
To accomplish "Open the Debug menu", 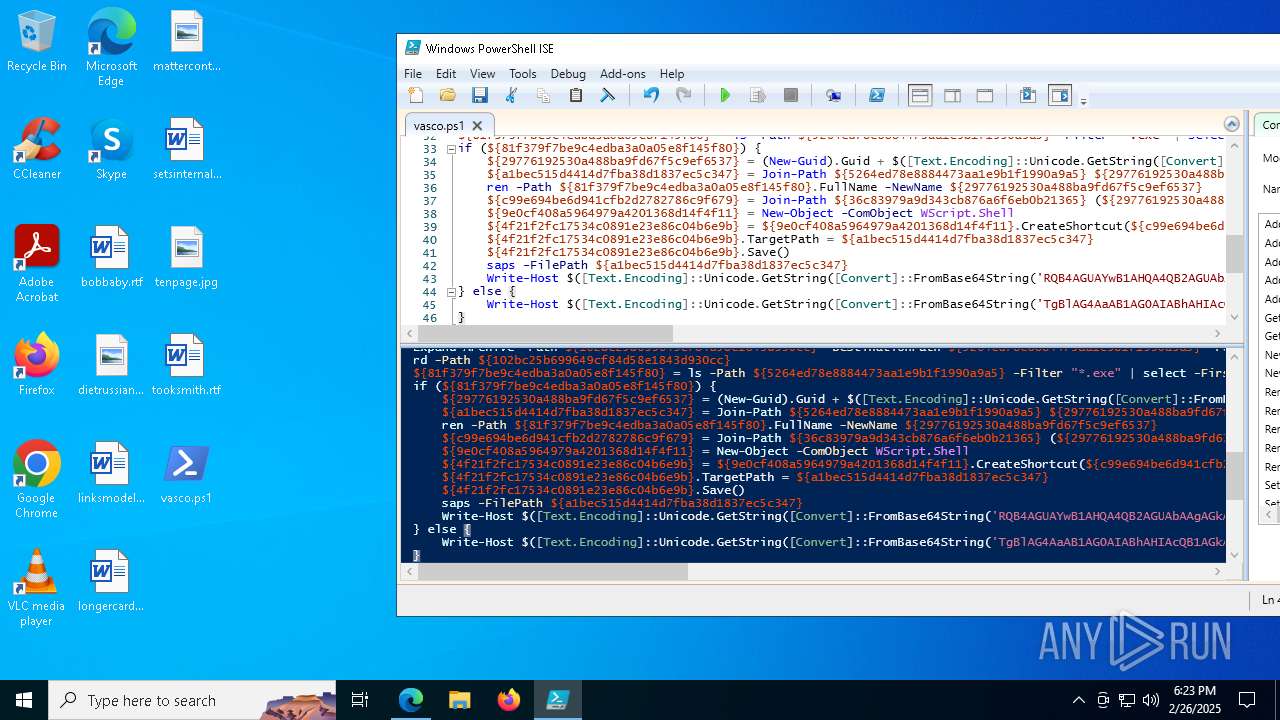I will tap(568, 74).
